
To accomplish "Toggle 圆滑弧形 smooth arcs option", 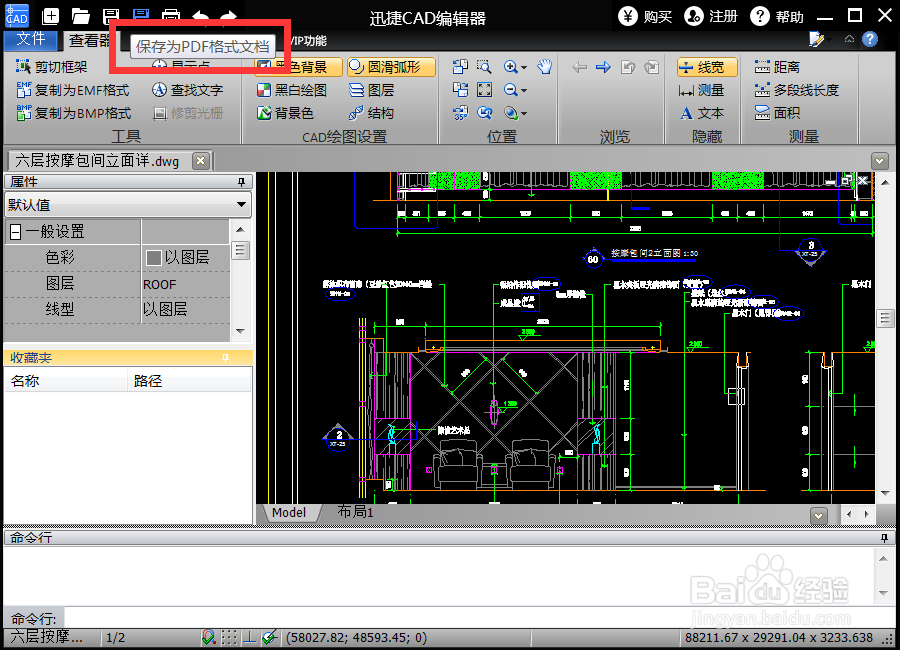I will 391,67.
